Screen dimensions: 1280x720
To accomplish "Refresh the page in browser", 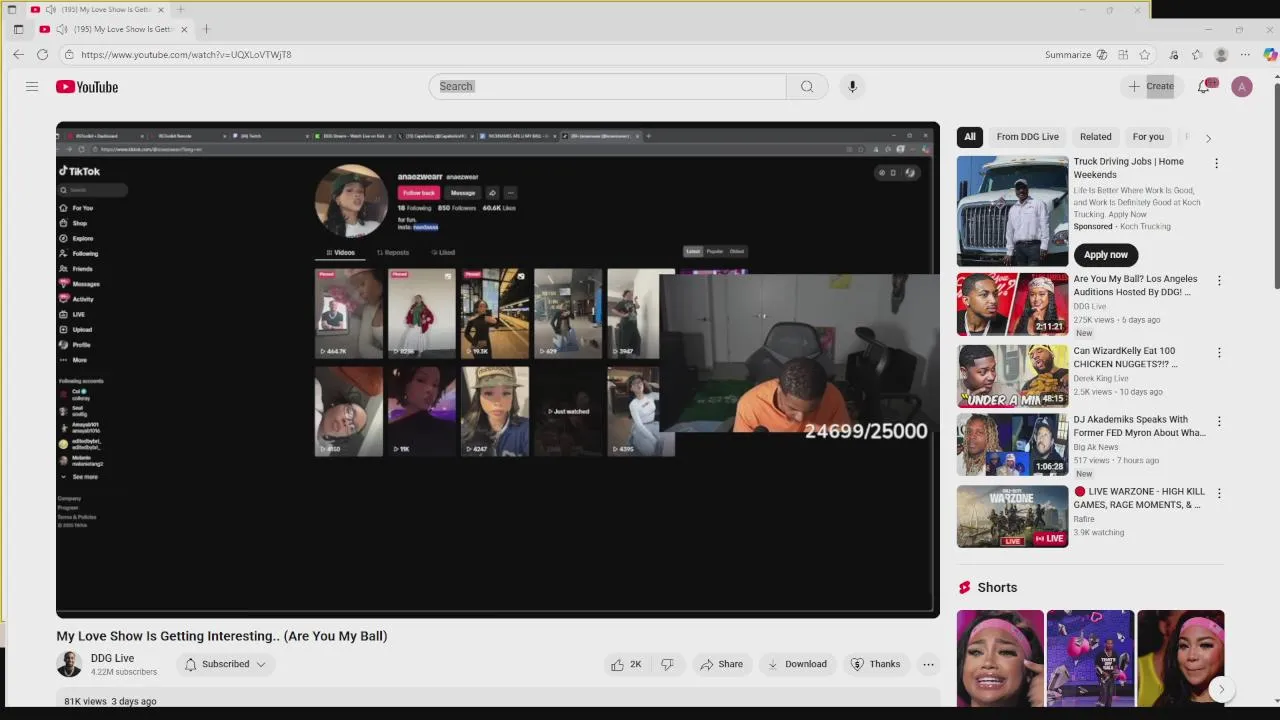I will [42, 54].
